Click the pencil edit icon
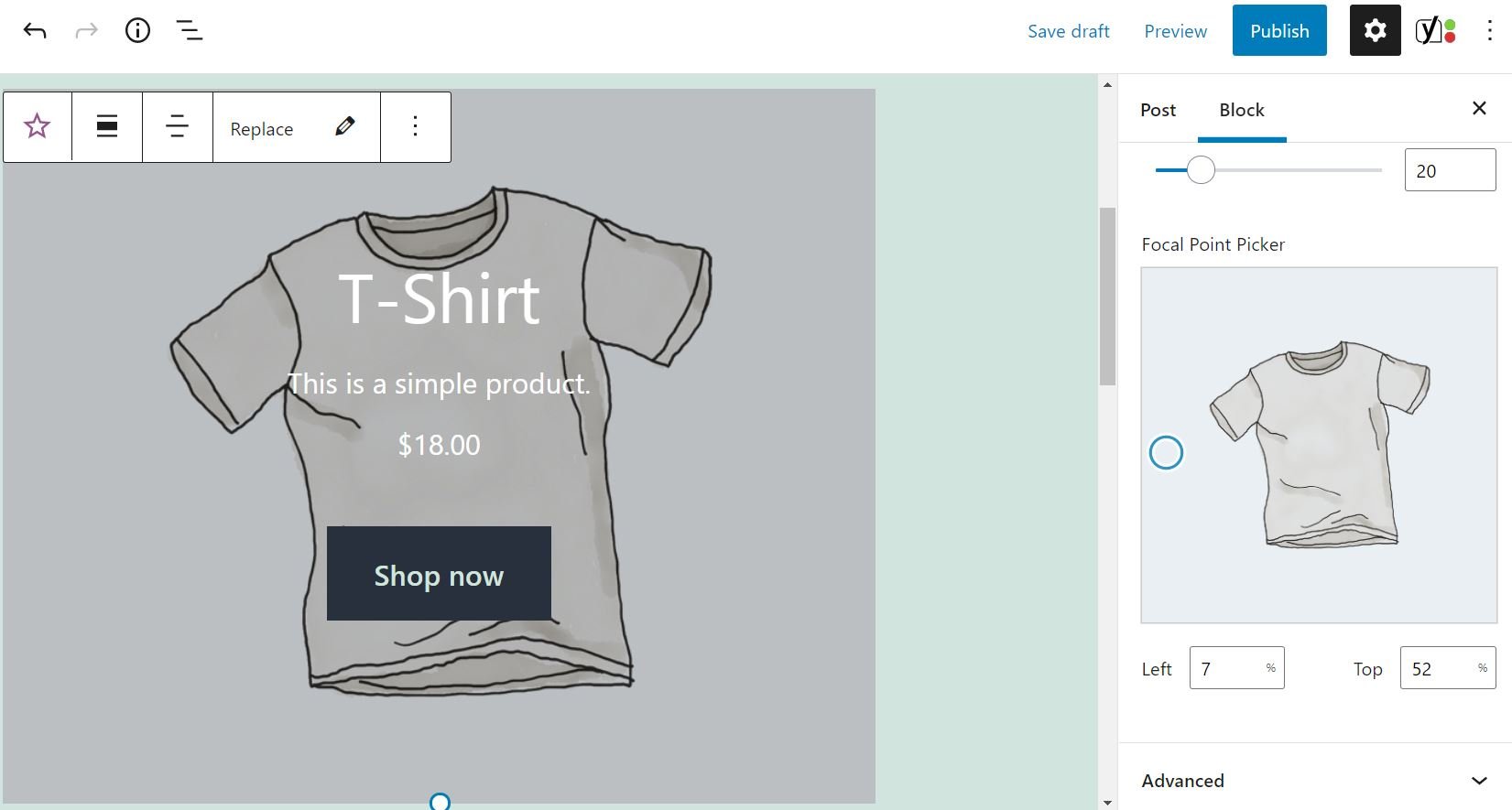Viewport: 1512px width, 810px height. (x=344, y=126)
